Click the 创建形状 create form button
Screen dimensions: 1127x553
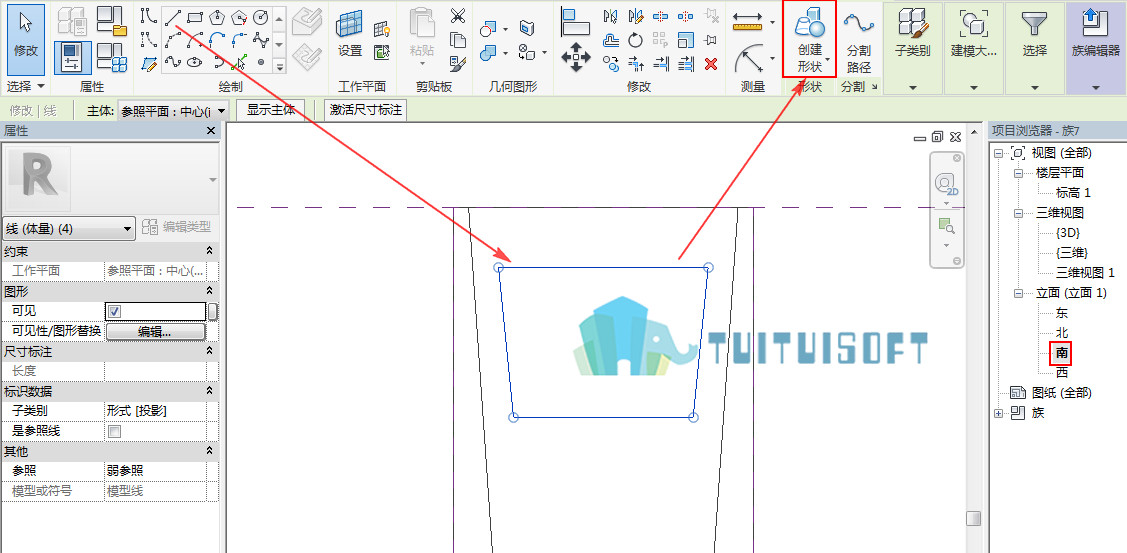pos(809,39)
